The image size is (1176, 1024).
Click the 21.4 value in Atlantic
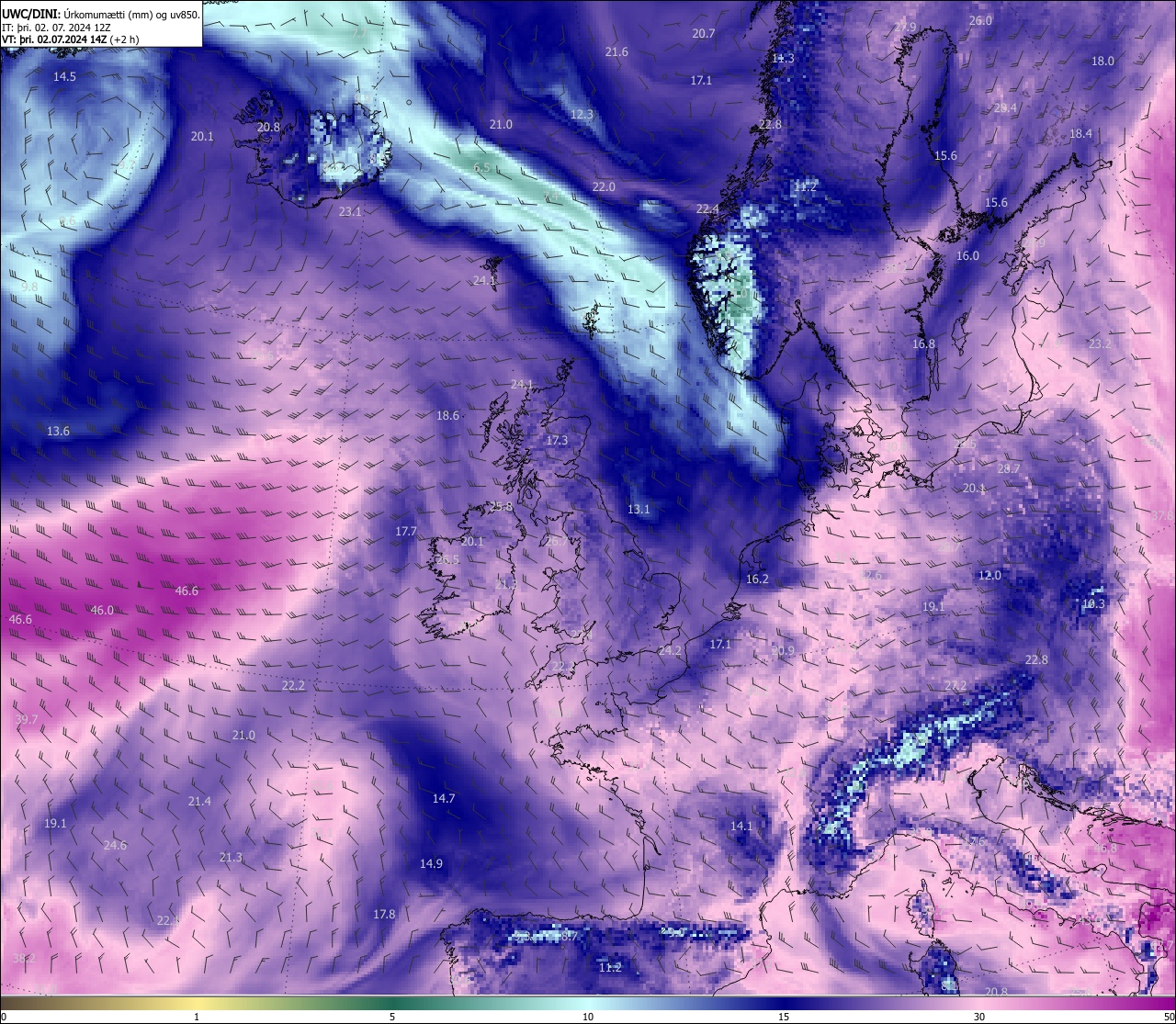click(199, 802)
